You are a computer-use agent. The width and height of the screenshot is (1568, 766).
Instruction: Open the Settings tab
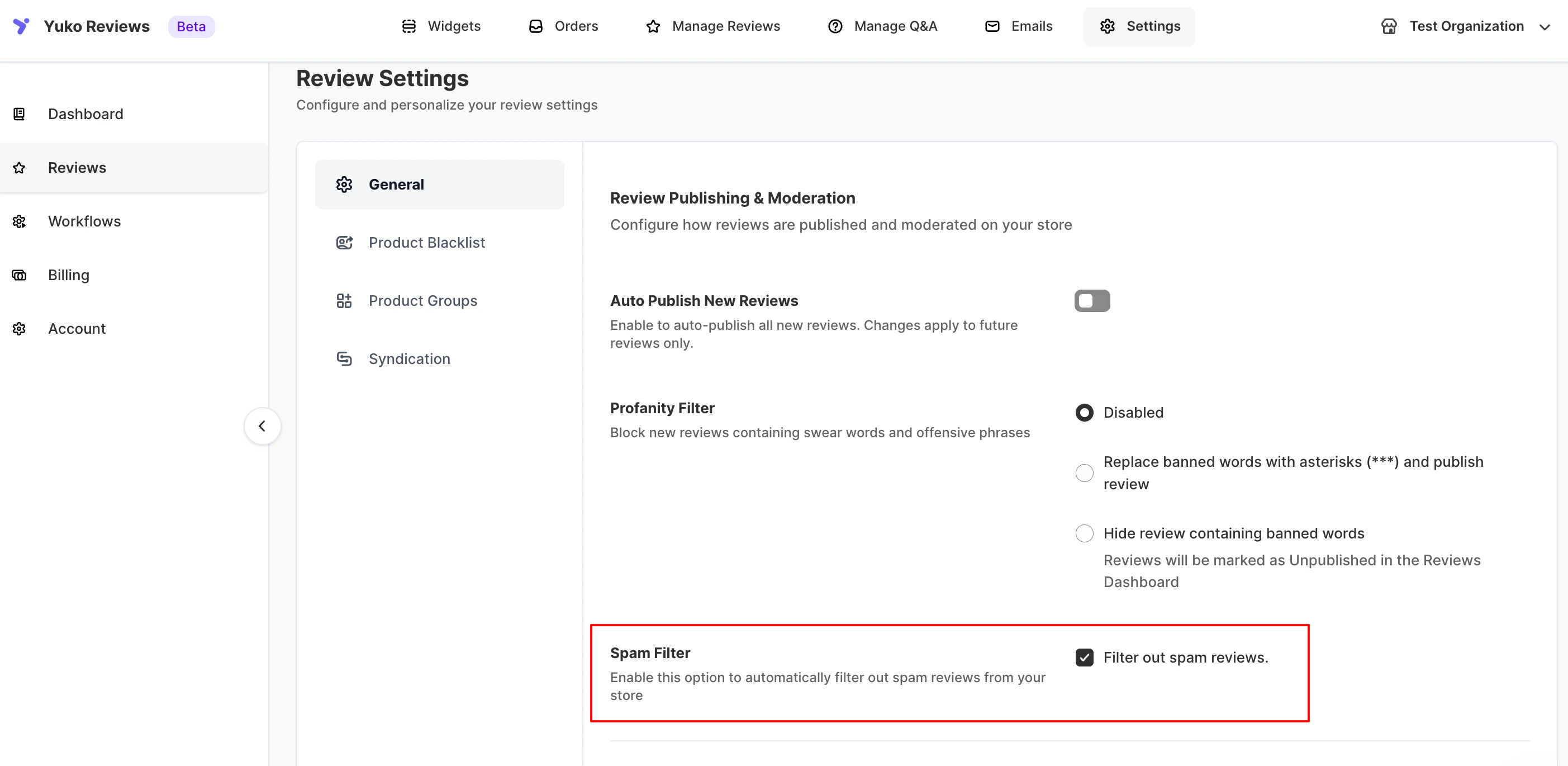pyautogui.click(x=1139, y=26)
